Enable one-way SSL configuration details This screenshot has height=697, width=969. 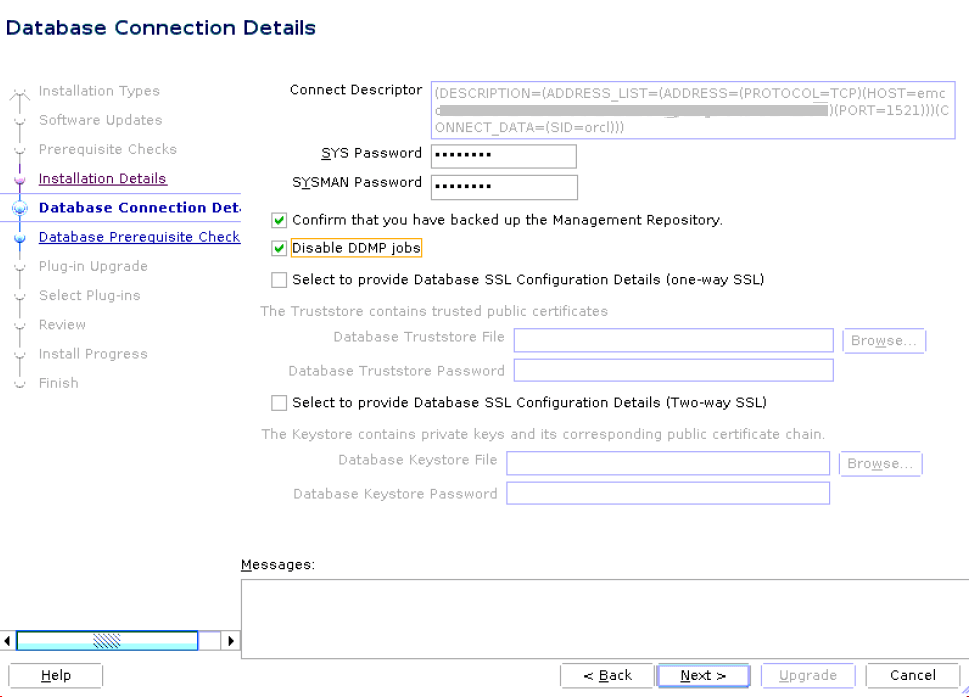[x=278, y=279]
